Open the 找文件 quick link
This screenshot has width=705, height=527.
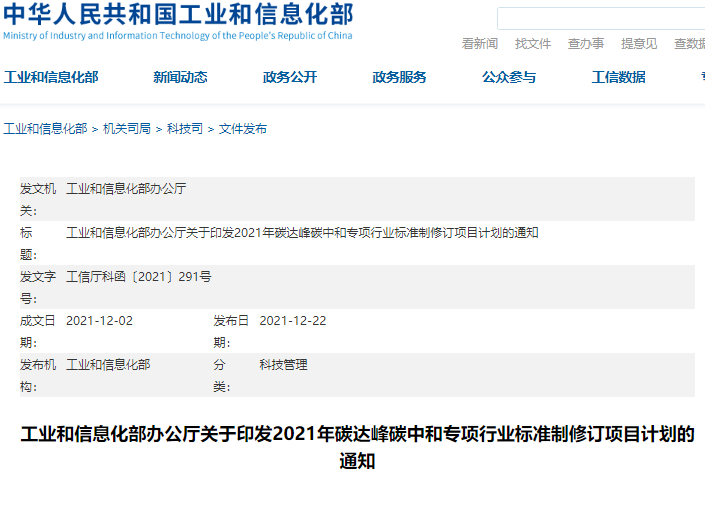pyautogui.click(x=533, y=44)
